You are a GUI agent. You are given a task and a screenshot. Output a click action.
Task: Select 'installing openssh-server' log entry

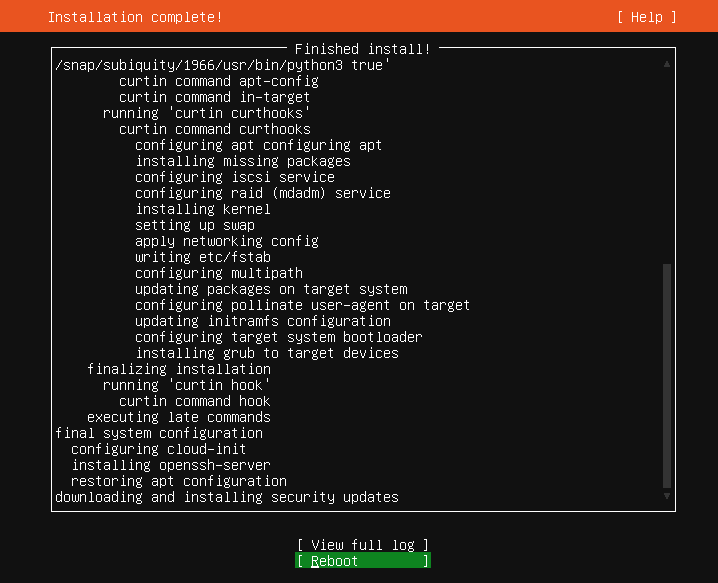click(171, 465)
